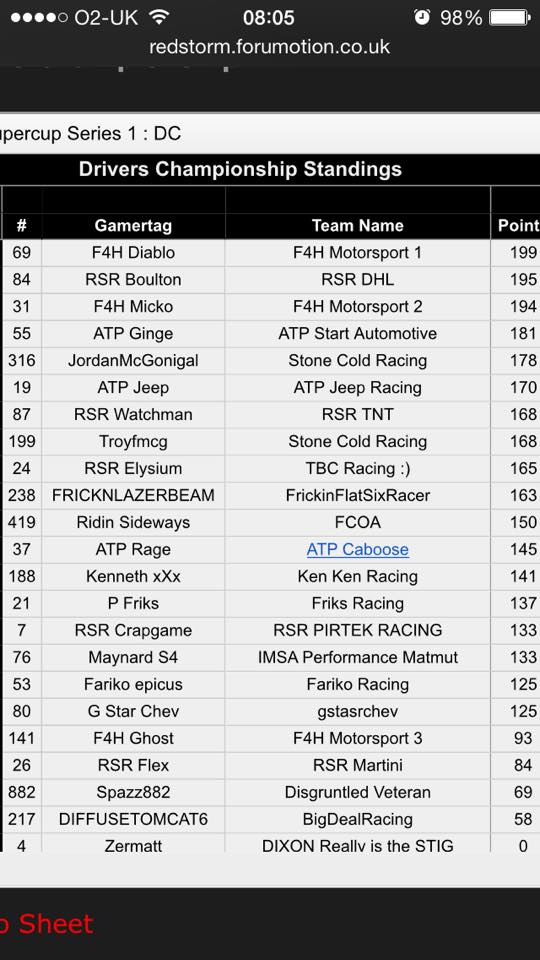Screen dimensions: 540x960
Task: Tap the alarm clock status icon
Action: pyautogui.click(x=422, y=17)
